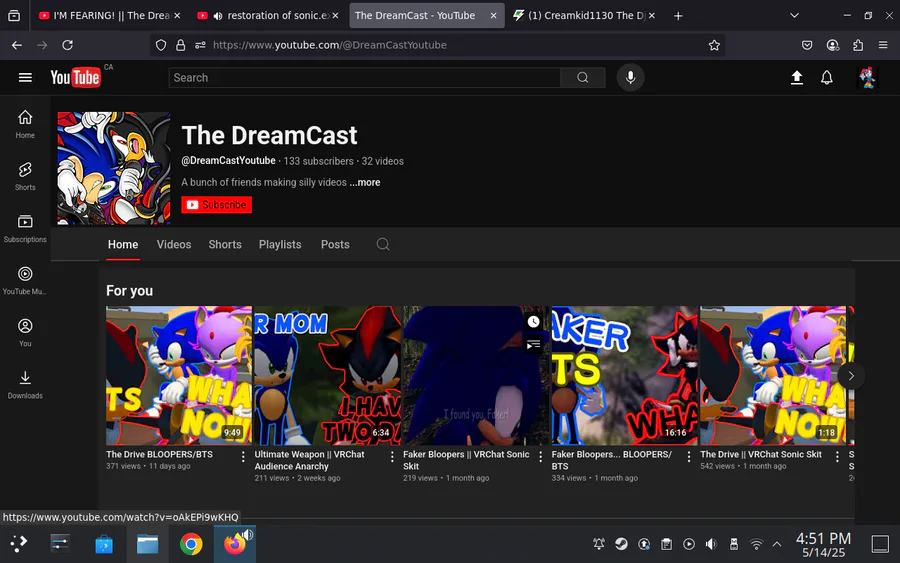Open Downloads in the sidebar
The height and width of the screenshot is (563, 900).
click(25, 385)
